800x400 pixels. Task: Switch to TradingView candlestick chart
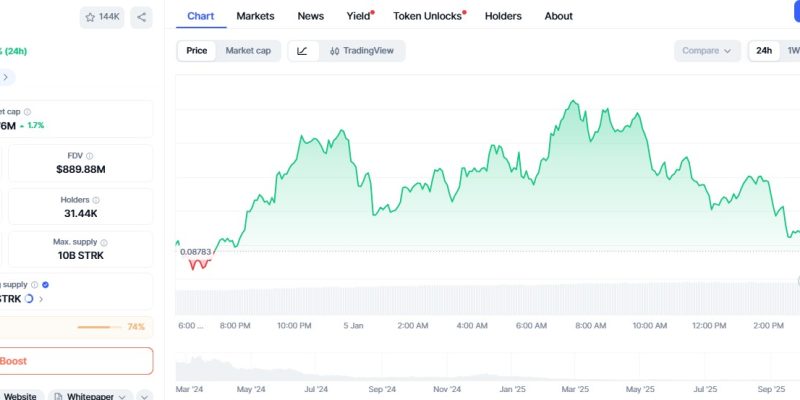click(x=364, y=51)
